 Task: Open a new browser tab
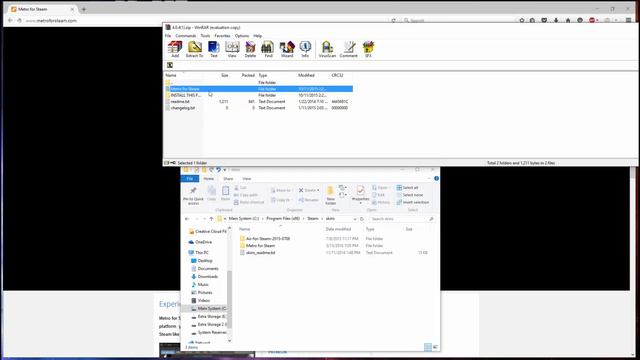(x=84, y=9)
